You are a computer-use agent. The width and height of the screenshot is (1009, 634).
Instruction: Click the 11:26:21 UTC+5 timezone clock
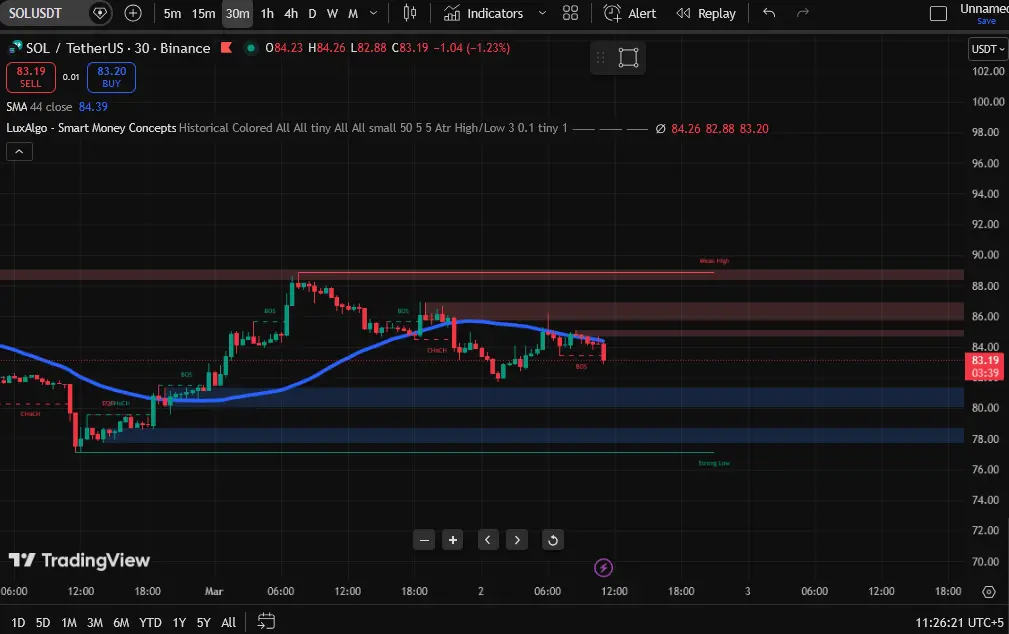(x=959, y=622)
